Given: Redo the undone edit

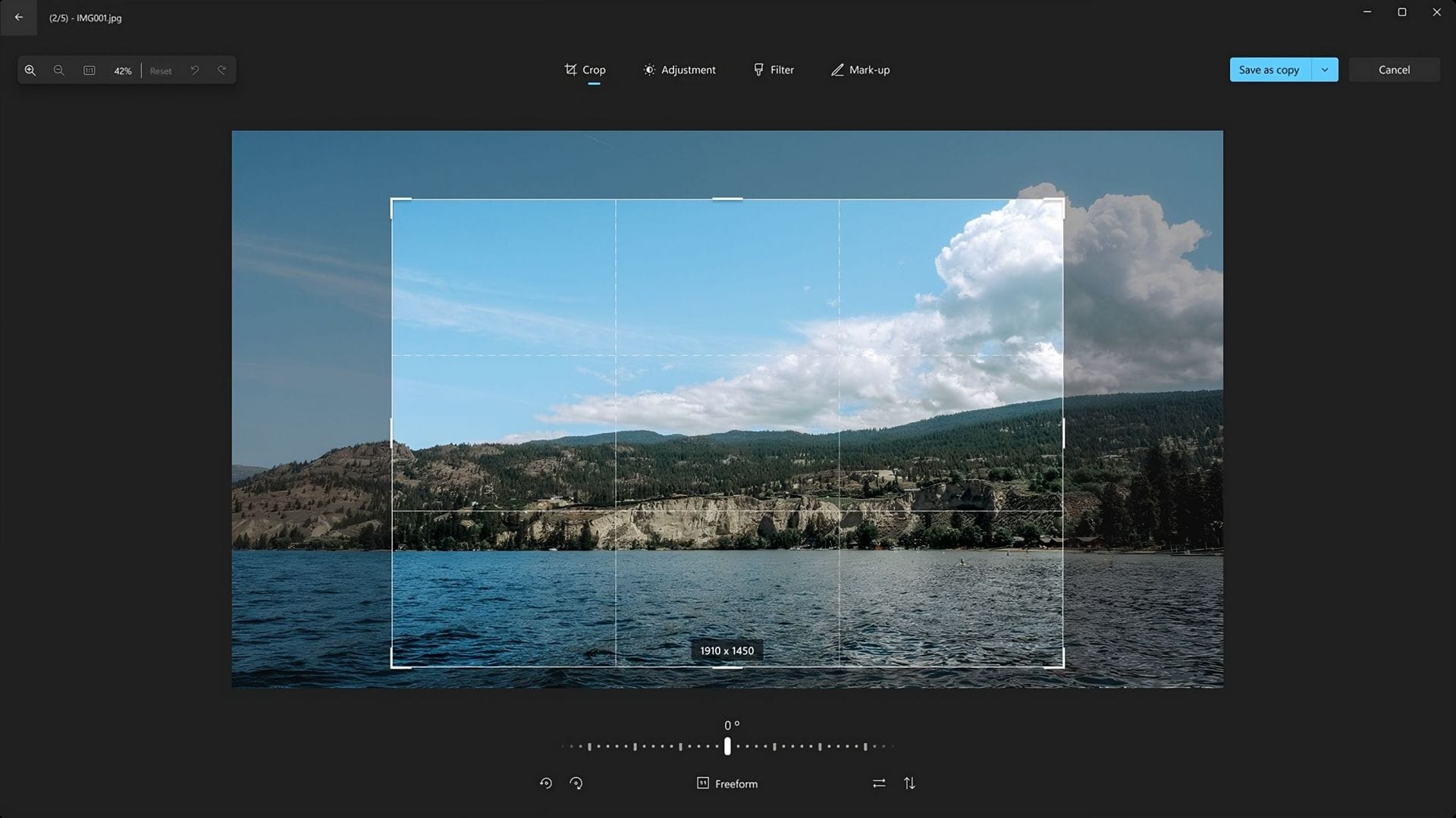Looking at the screenshot, I should click(221, 70).
